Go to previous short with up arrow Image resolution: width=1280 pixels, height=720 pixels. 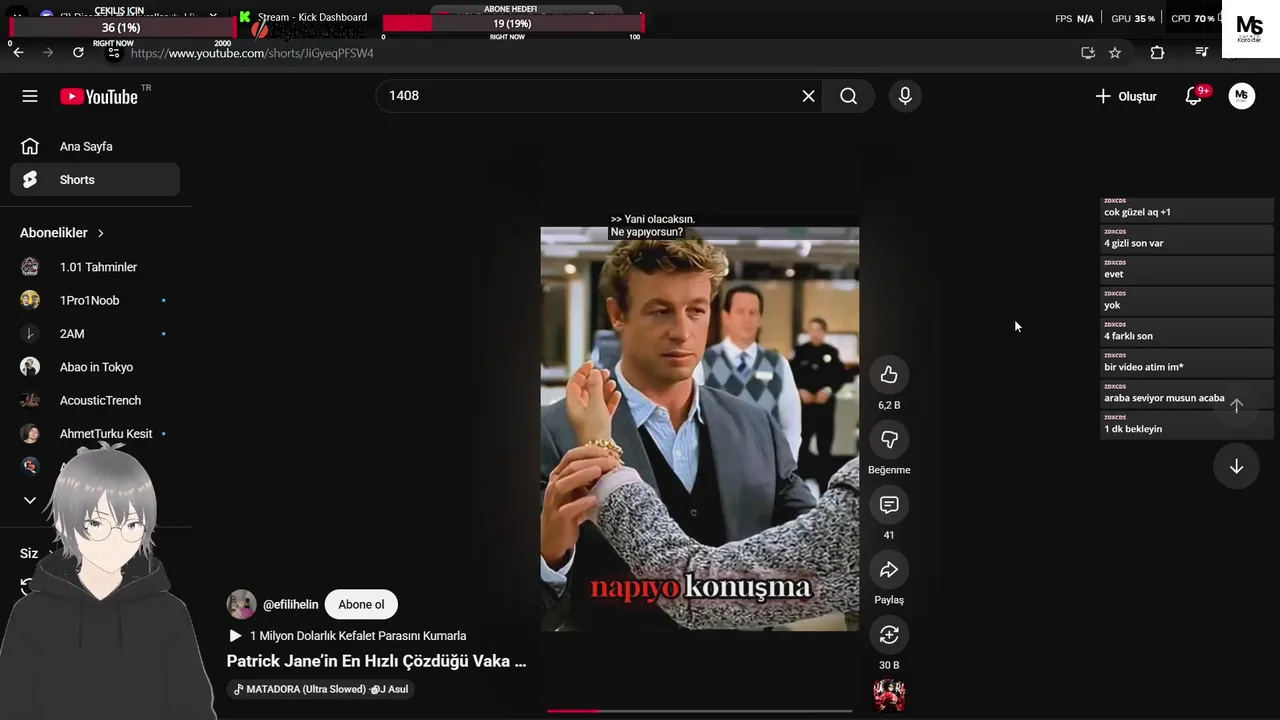pos(1236,405)
